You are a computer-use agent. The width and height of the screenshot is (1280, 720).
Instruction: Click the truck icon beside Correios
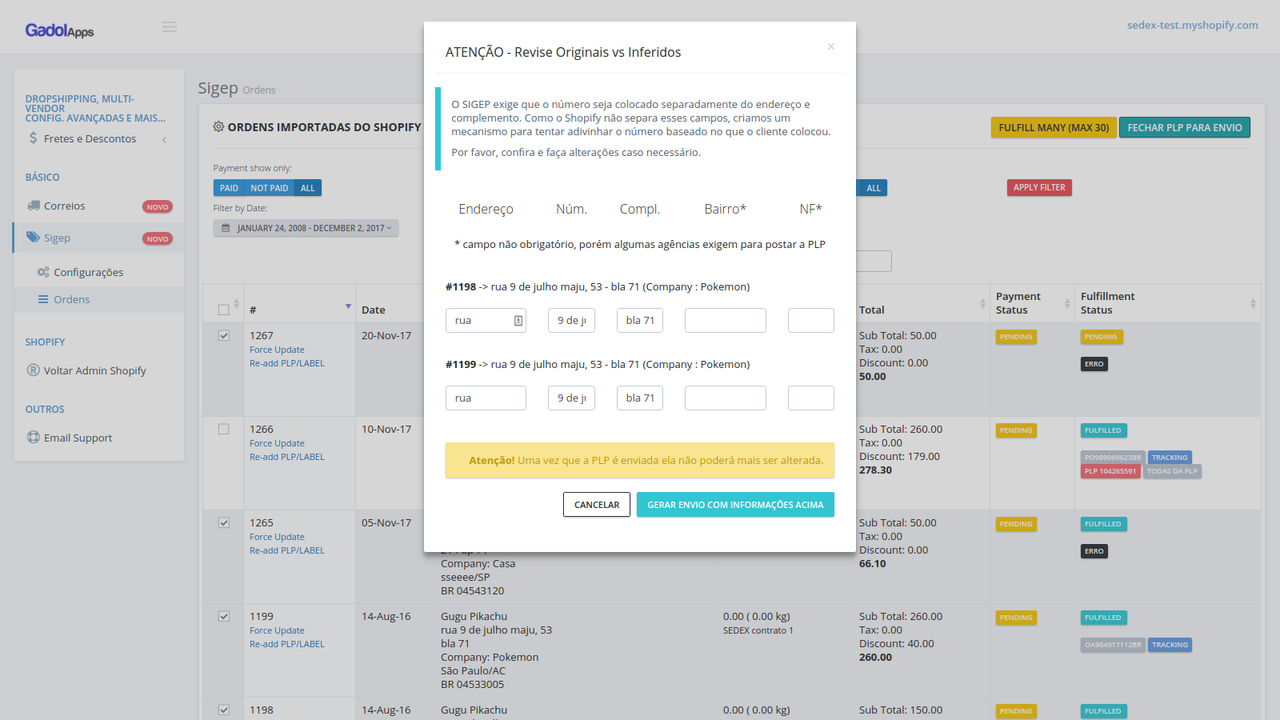coord(34,206)
